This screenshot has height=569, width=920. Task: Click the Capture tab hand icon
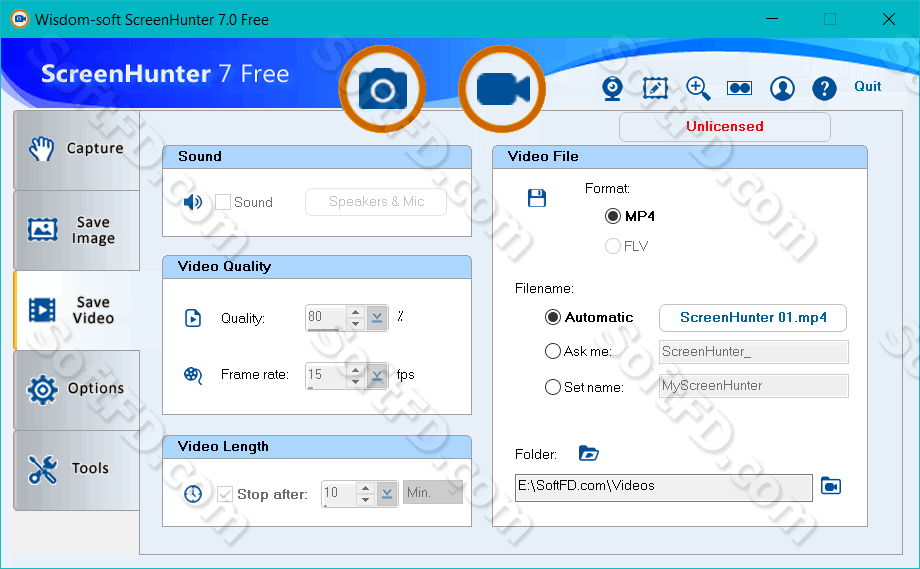point(42,149)
